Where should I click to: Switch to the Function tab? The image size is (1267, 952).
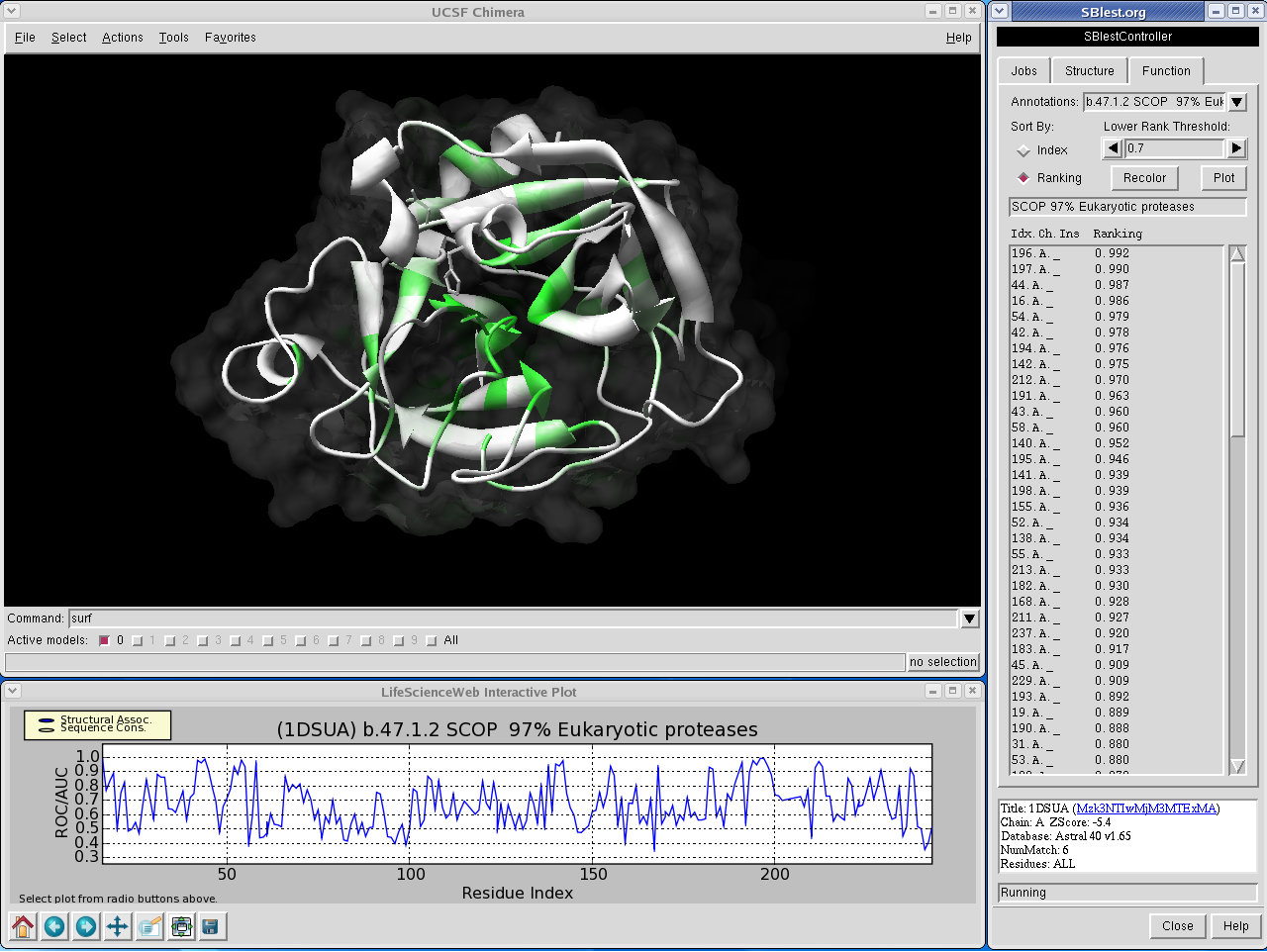coord(1166,70)
